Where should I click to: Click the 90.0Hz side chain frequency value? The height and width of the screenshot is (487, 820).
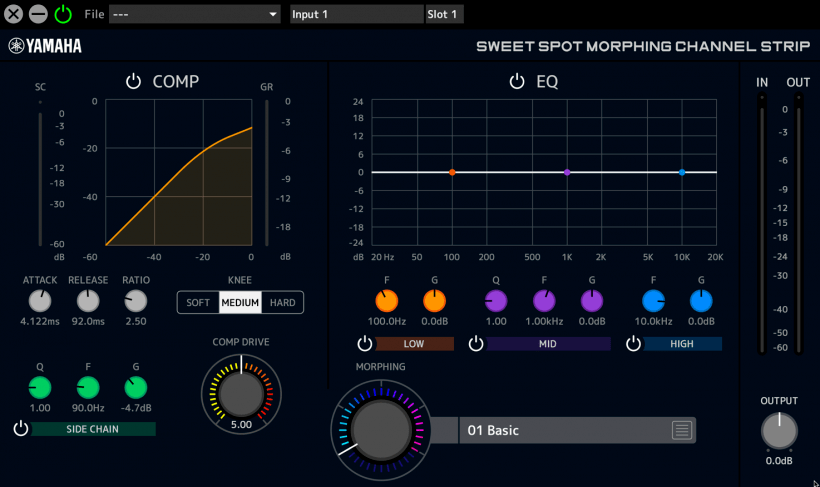[88, 408]
